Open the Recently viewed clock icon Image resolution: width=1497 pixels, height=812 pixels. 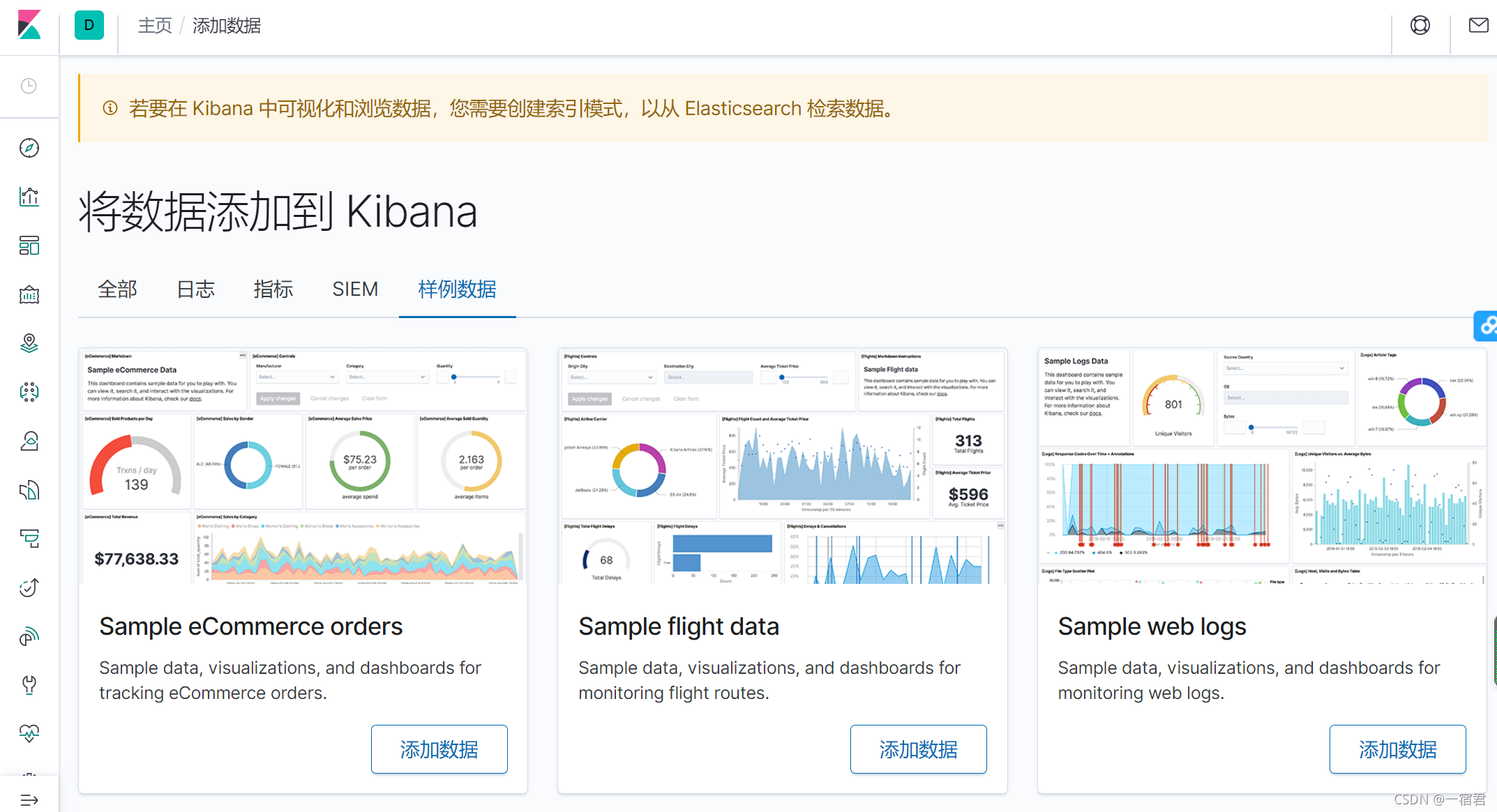click(x=29, y=86)
